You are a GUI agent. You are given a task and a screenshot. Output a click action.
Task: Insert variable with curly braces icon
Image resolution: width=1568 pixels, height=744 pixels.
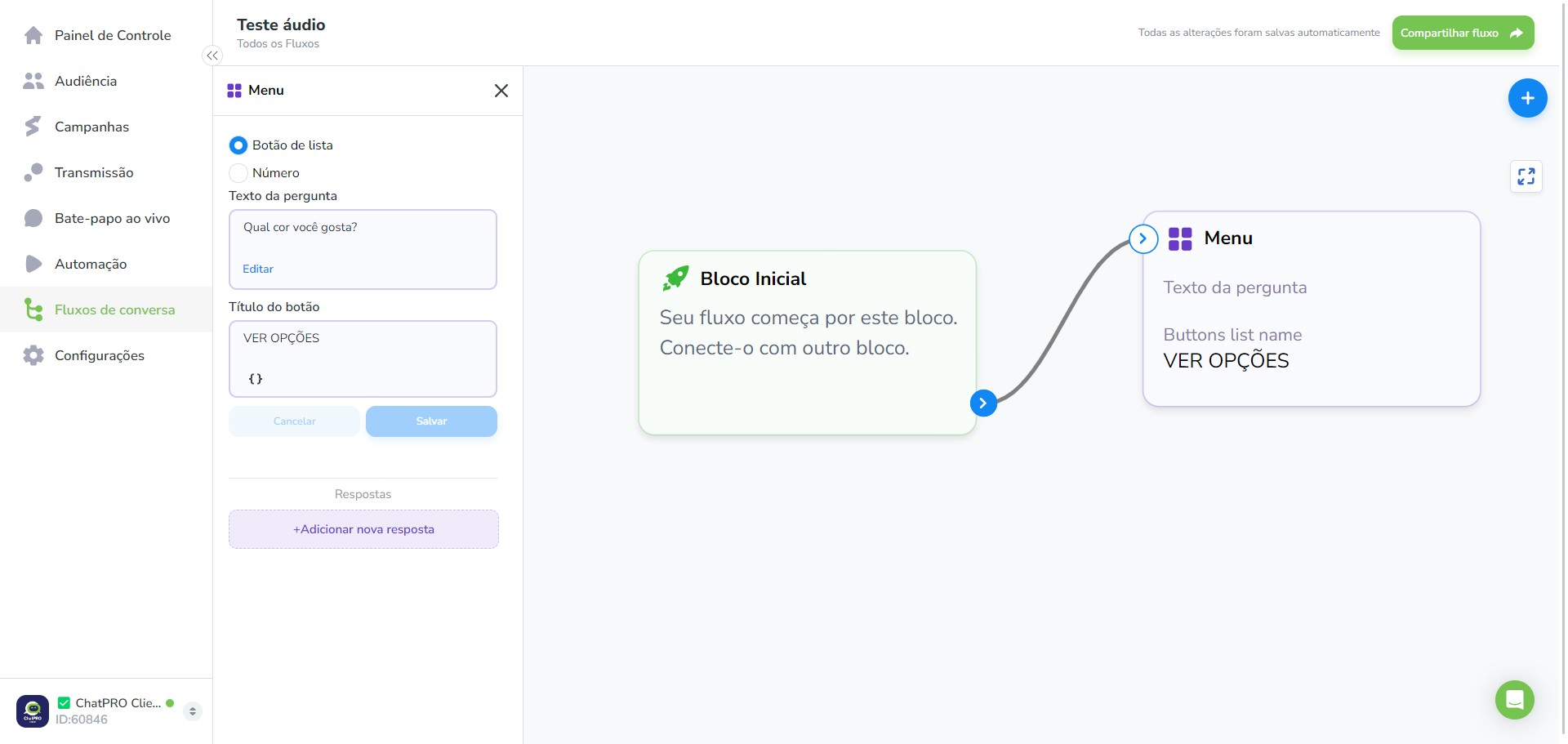pos(256,379)
